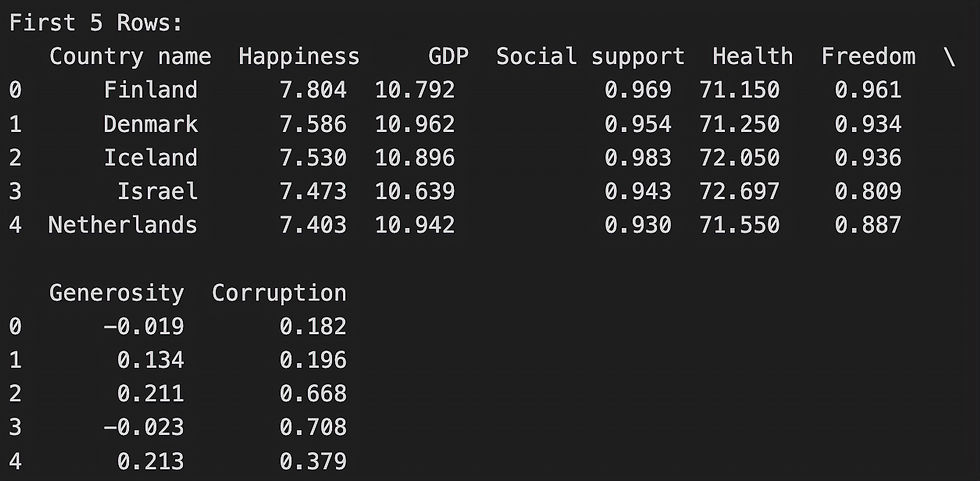Click the 'Iceland' country entry
The height and width of the screenshot is (481, 980).
(x=150, y=158)
